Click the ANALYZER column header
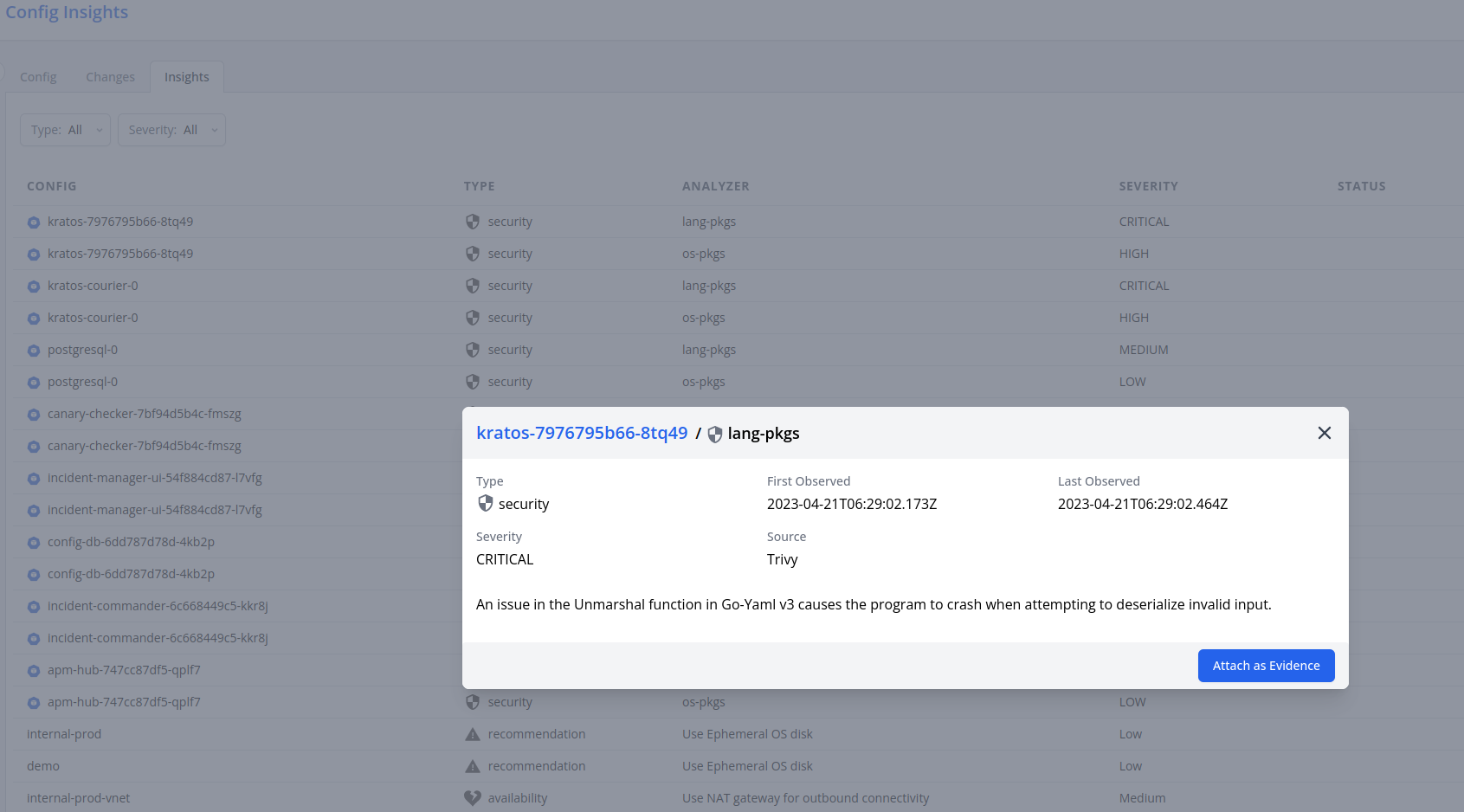The image size is (1464, 812). click(715, 186)
